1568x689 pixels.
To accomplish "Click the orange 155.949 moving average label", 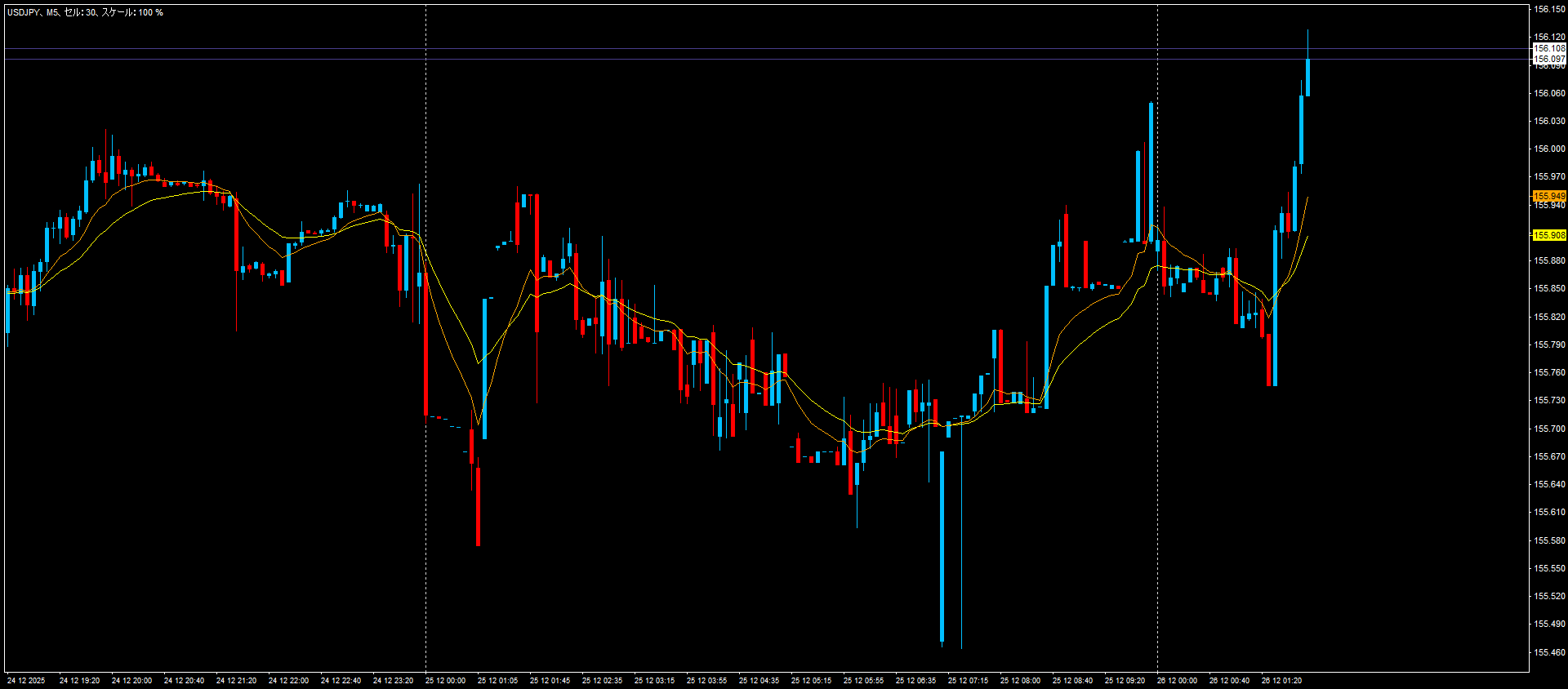I will click(x=1549, y=196).
